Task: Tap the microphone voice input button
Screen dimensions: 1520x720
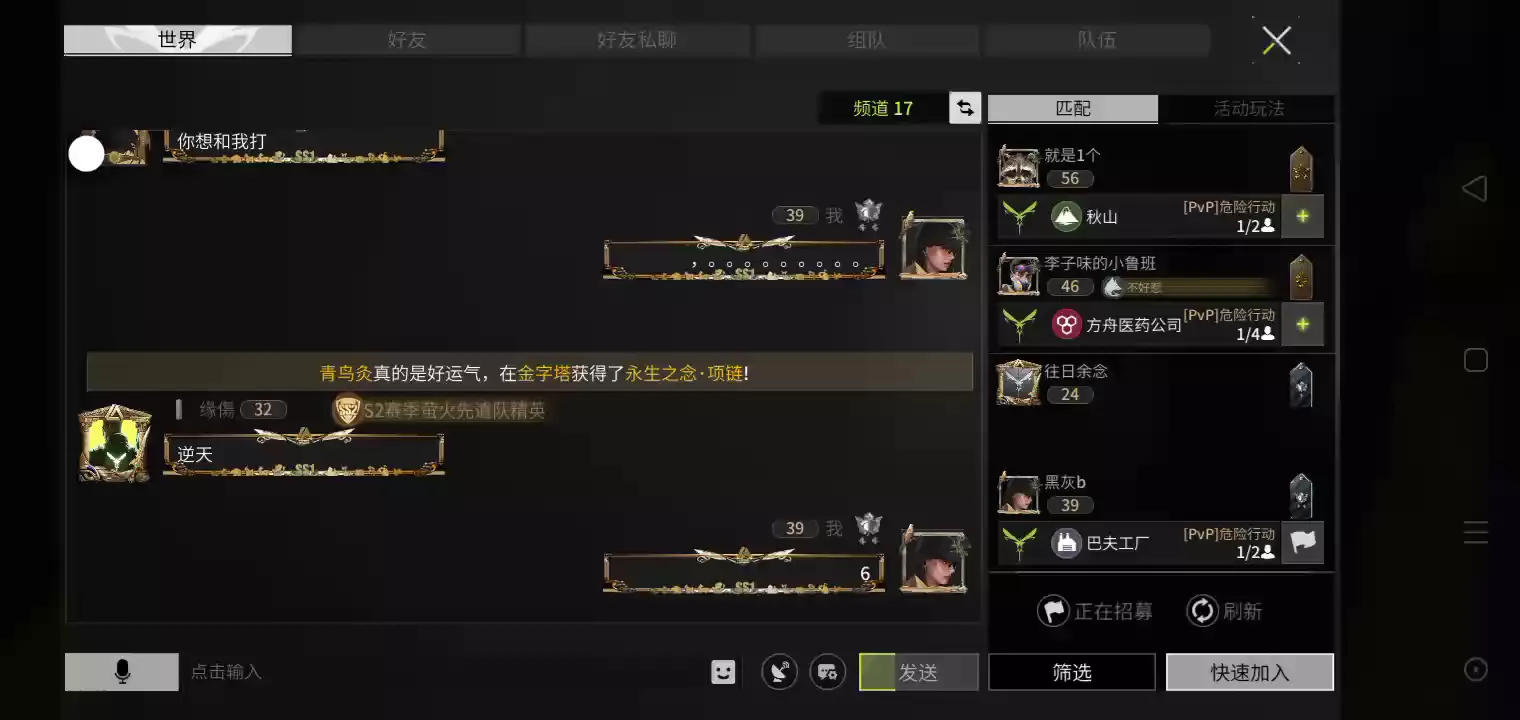Action: pos(122,672)
